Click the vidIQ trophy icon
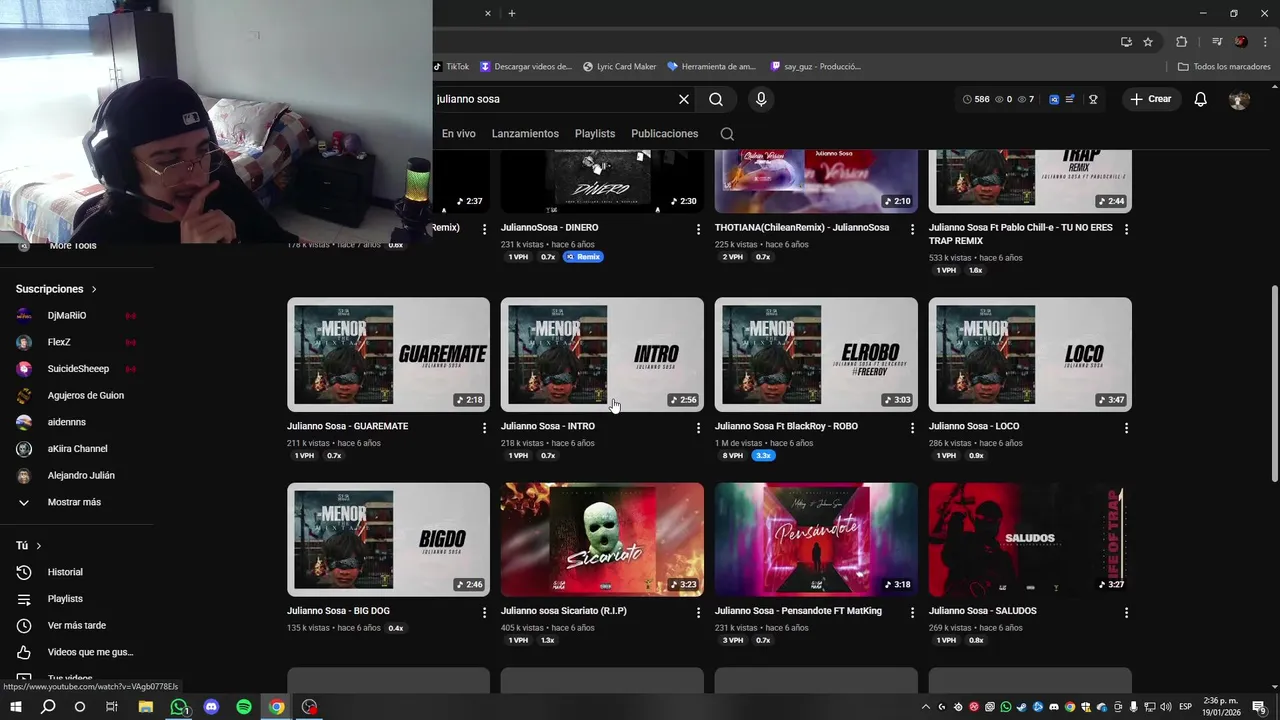This screenshot has width=1280, height=720. [1093, 99]
